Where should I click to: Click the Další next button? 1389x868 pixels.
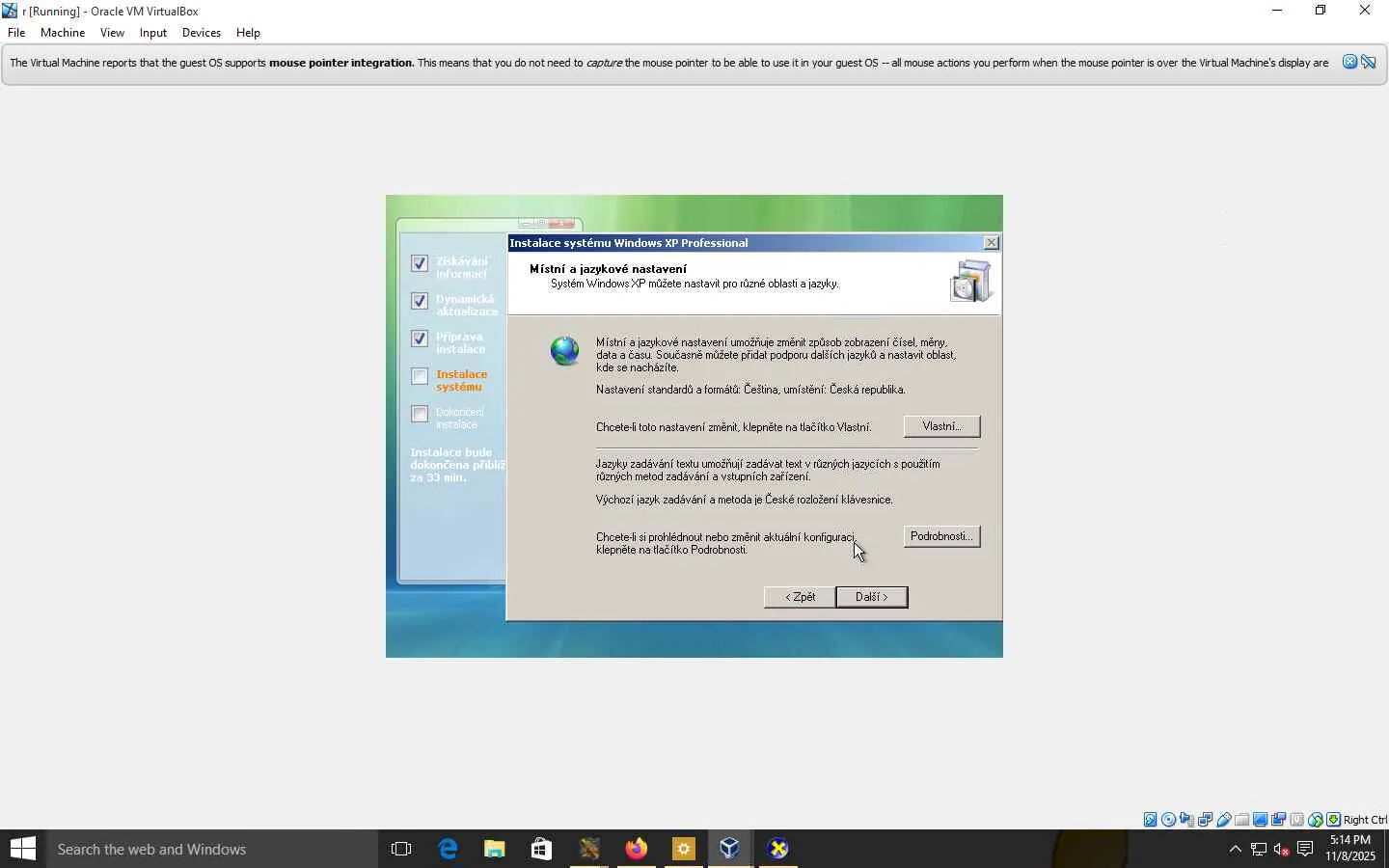coord(872,597)
